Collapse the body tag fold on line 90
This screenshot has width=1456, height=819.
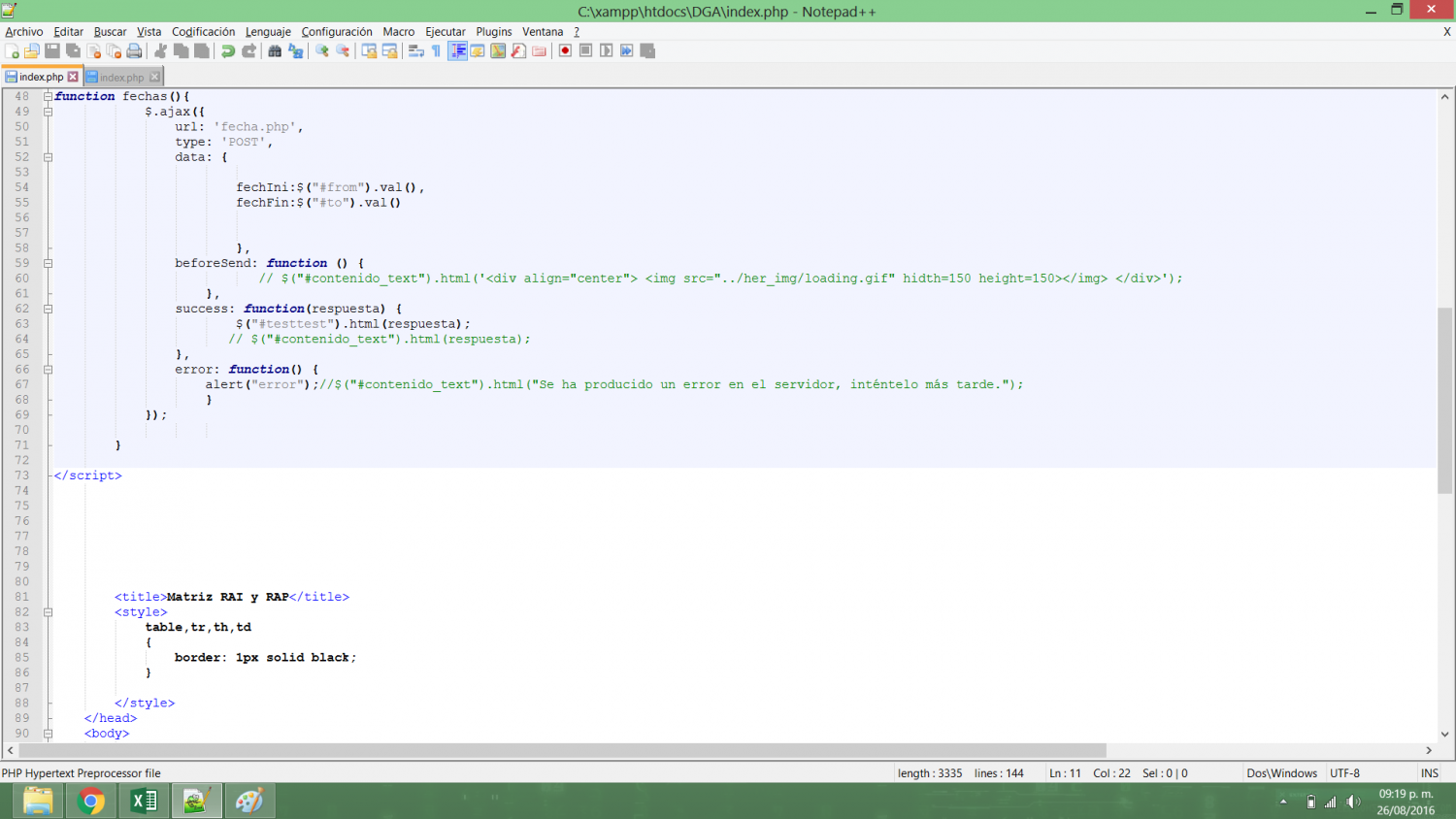click(48, 734)
